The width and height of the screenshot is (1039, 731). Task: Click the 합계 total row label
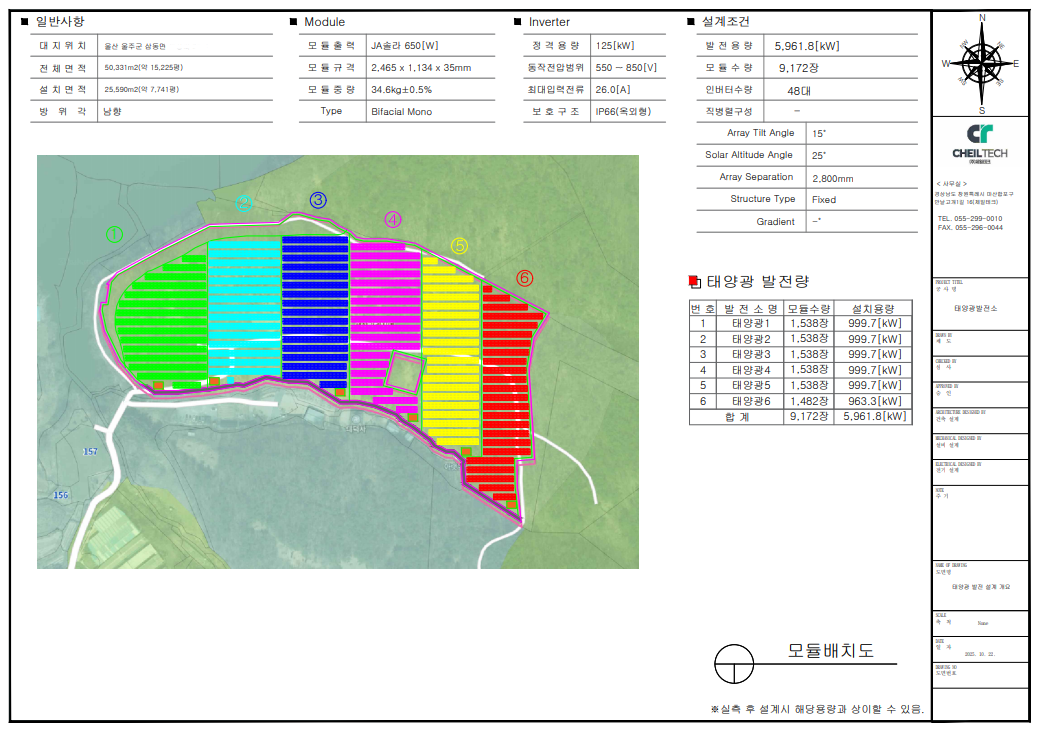(736, 417)
